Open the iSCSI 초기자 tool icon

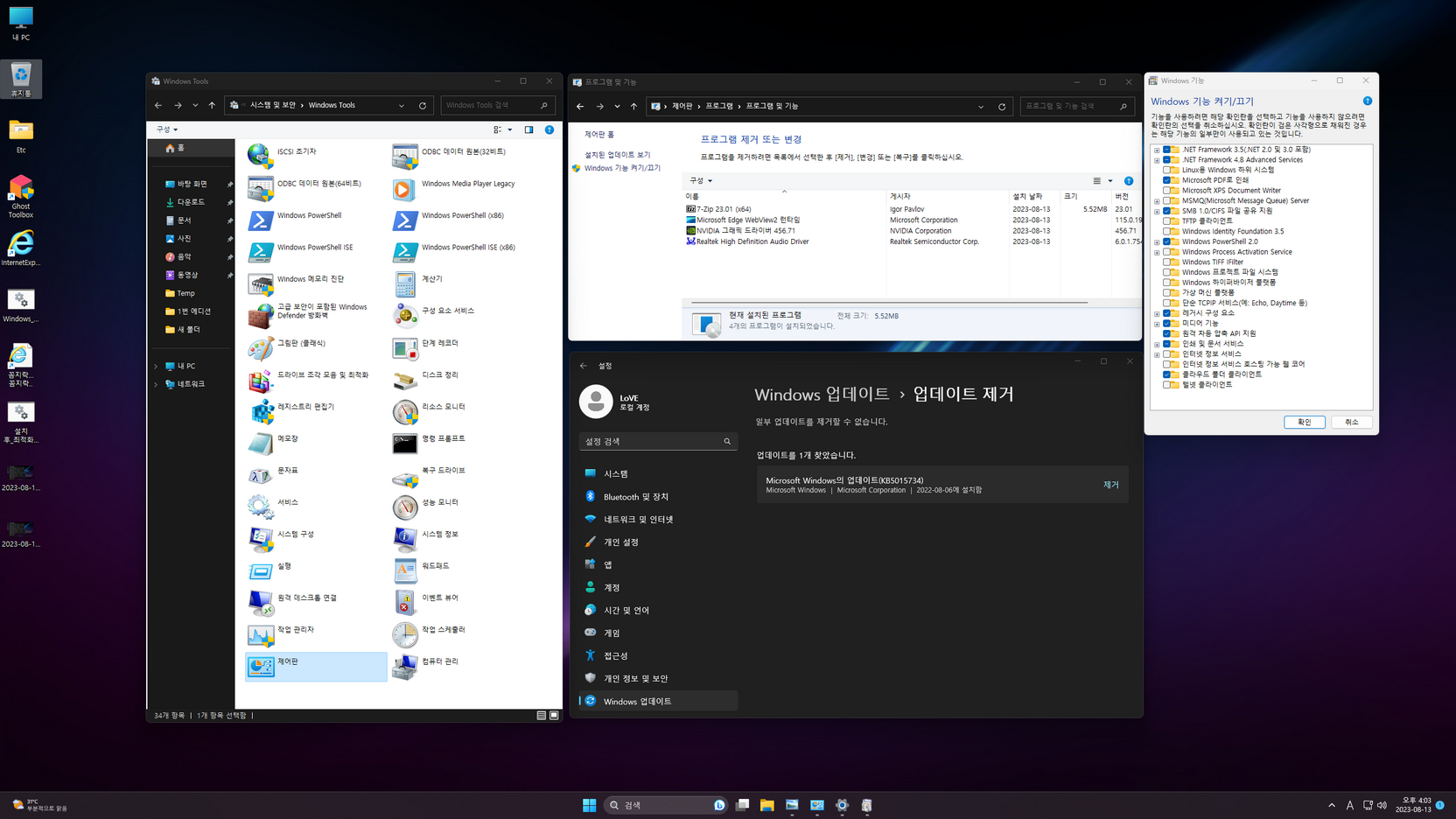coord(260,155)
